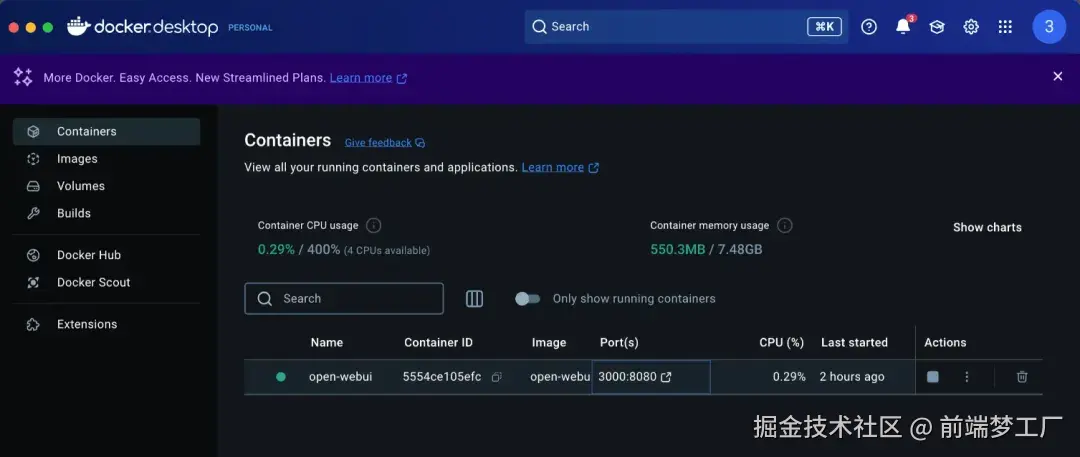Screen dimensions: 1080x457
Task: Sort by Name column header
Action: [x=326, y=343]
